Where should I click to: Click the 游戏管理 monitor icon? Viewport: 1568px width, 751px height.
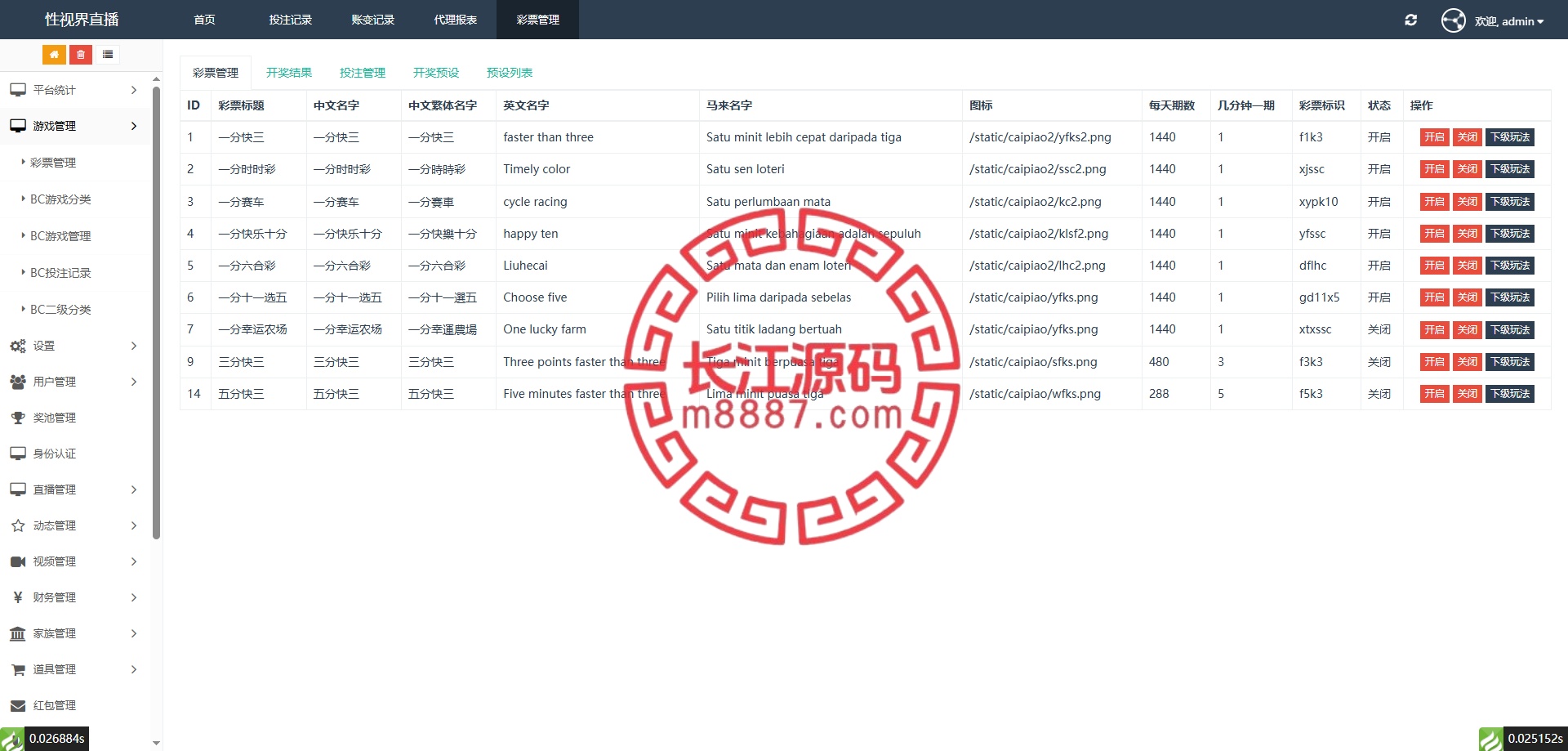[18, 126]
